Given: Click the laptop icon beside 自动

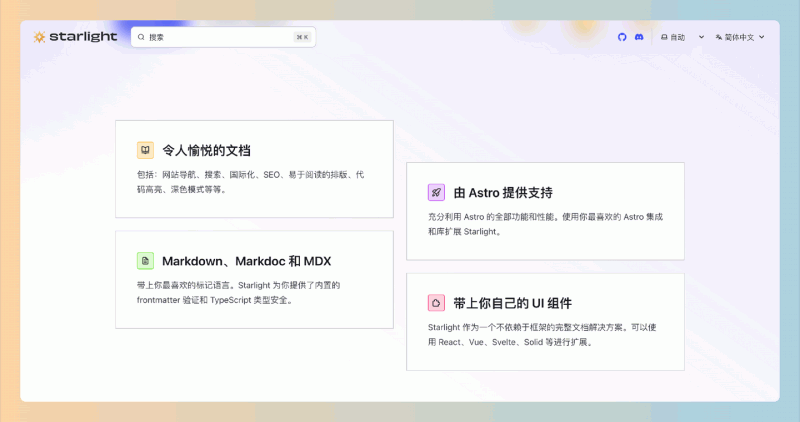Looking at the screenshot, I should tap(664, 37).
